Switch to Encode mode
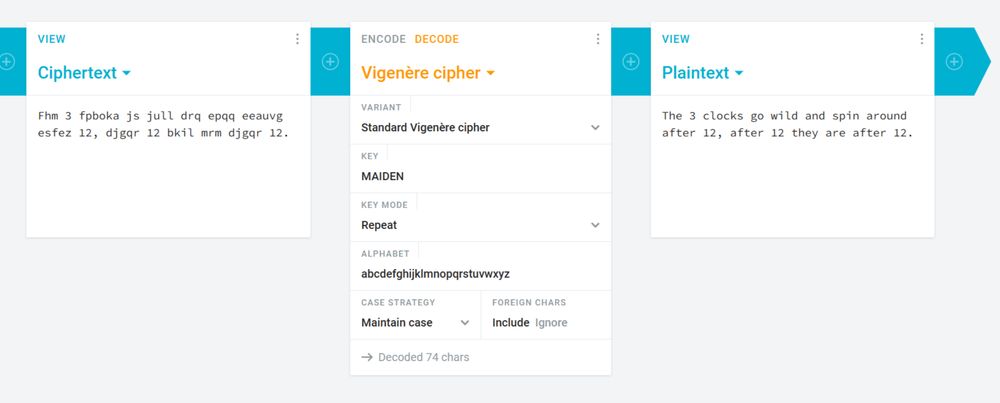Viewport: 1000px width, 403px height. pyautogui.click(x=383, y=39)
